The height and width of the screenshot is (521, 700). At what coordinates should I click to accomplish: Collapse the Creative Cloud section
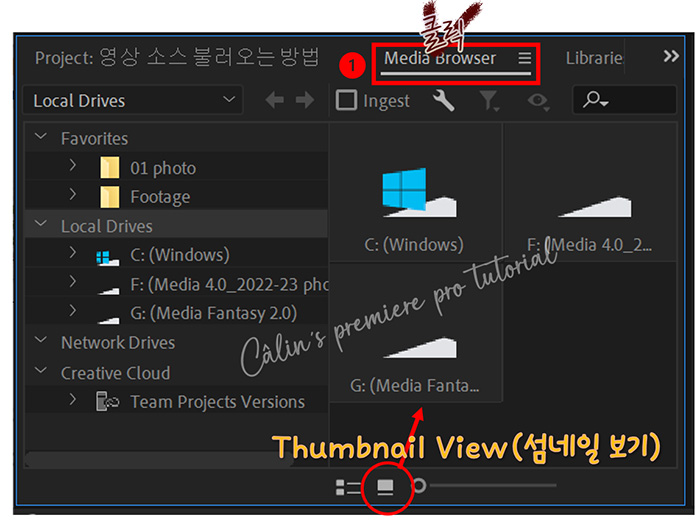[41, 371]
